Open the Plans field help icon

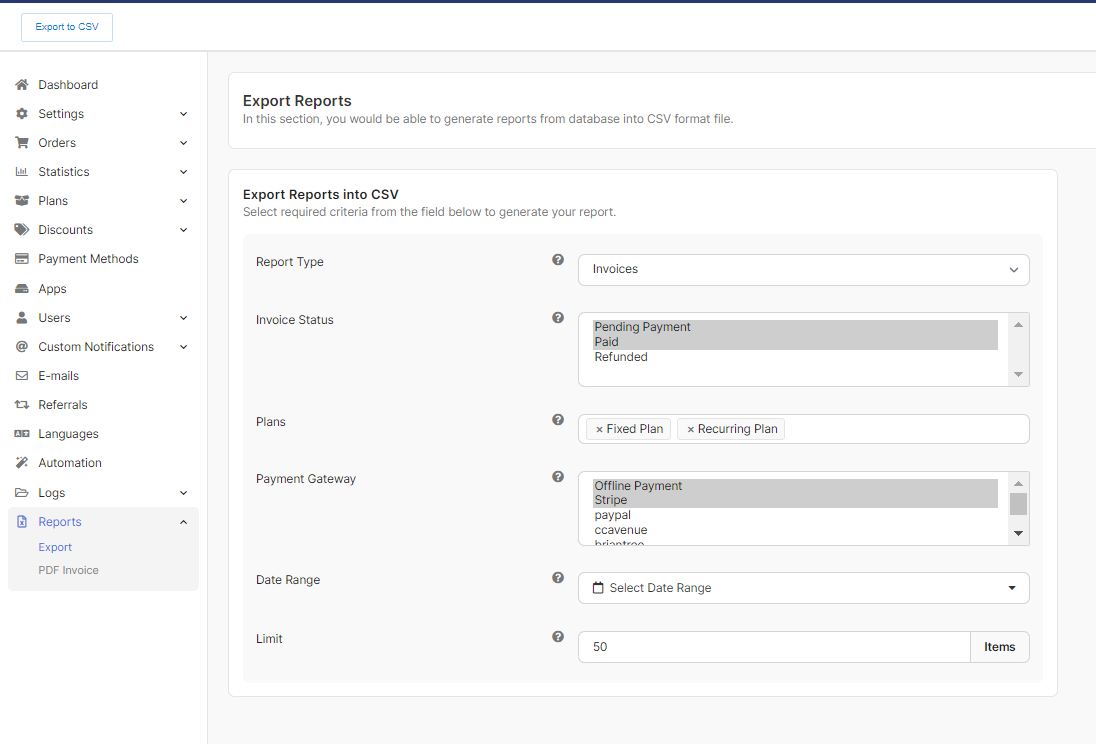click(x=558, y=420)
